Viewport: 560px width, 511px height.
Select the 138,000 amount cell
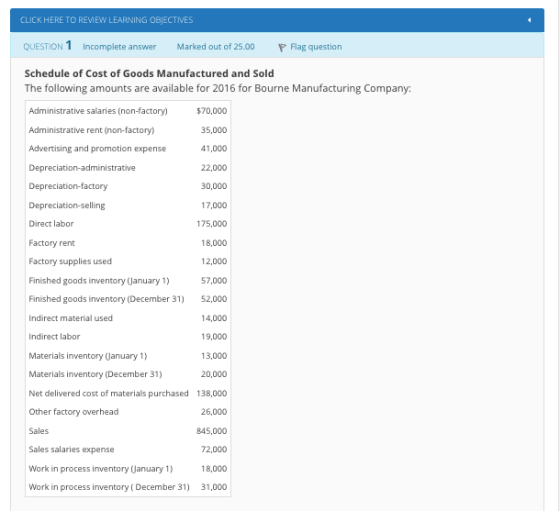[212, 394]
